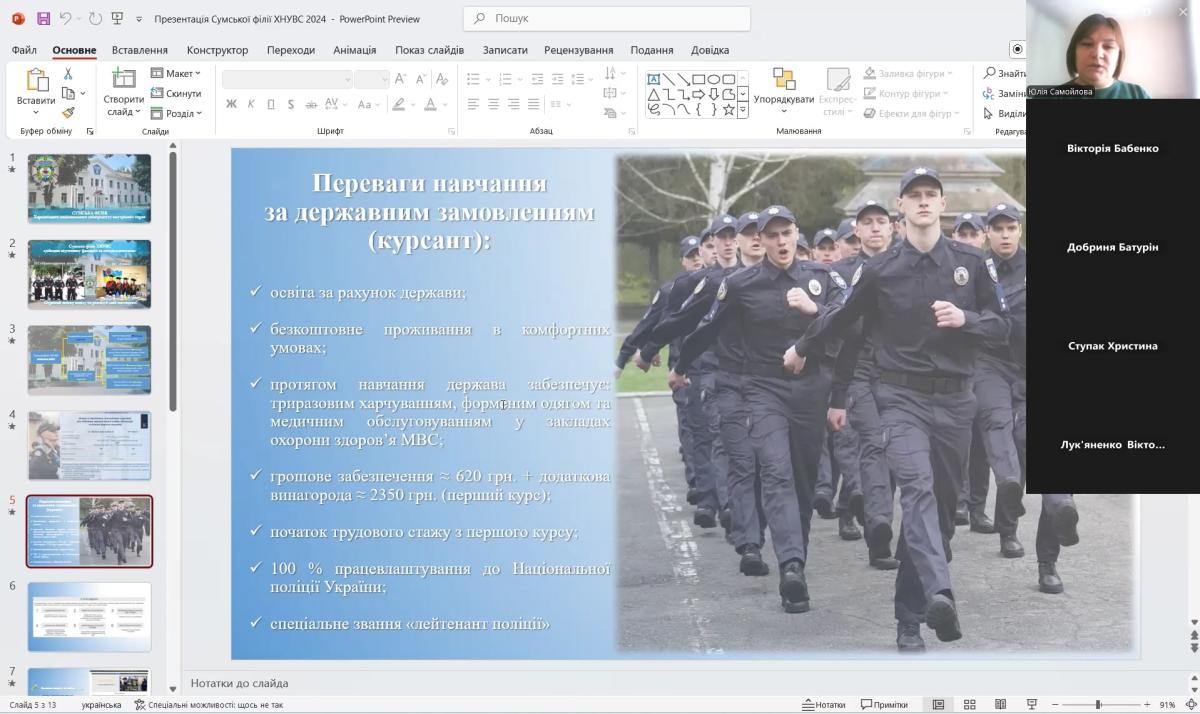Select slide 4 thumbnail in slide panel
Image resolution: width=1200 pixels, height=714 pixels.
click(x=90, y=445)
